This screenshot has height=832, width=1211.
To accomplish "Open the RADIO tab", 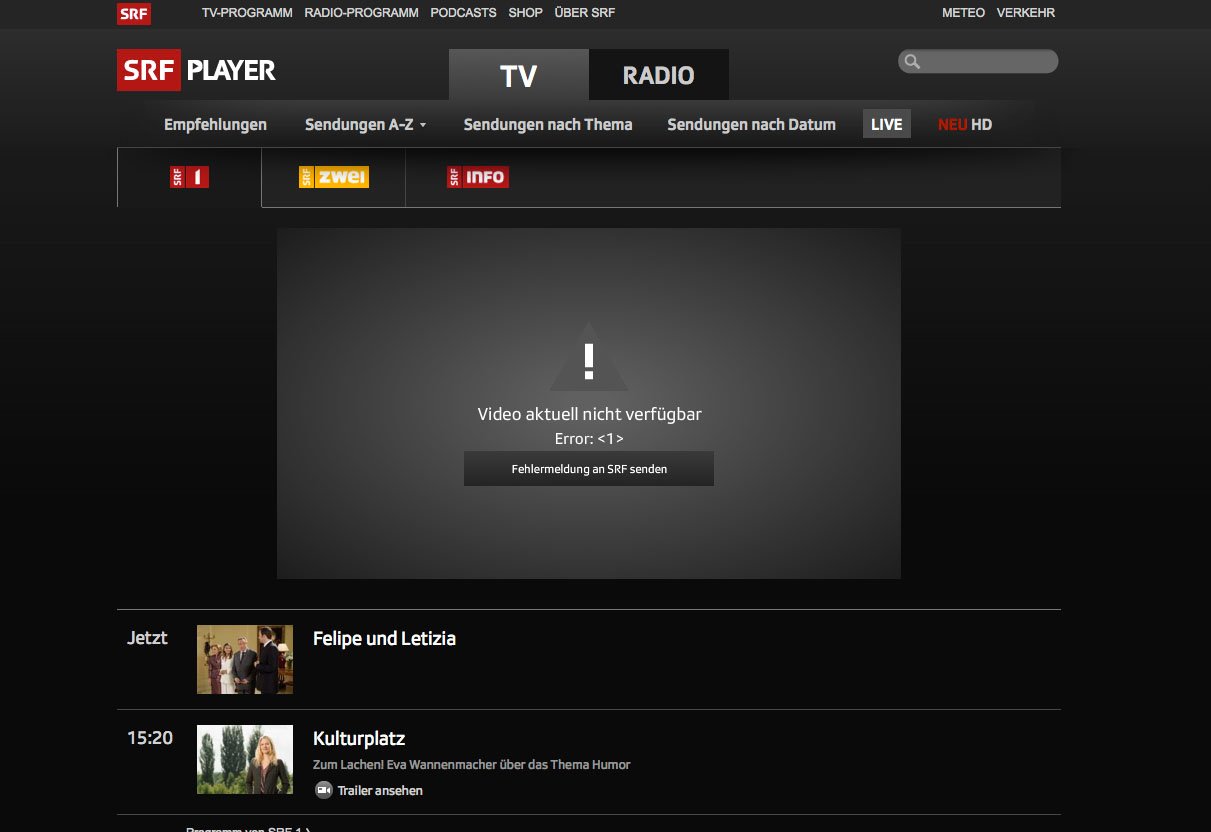I will (x=658, y=75).
